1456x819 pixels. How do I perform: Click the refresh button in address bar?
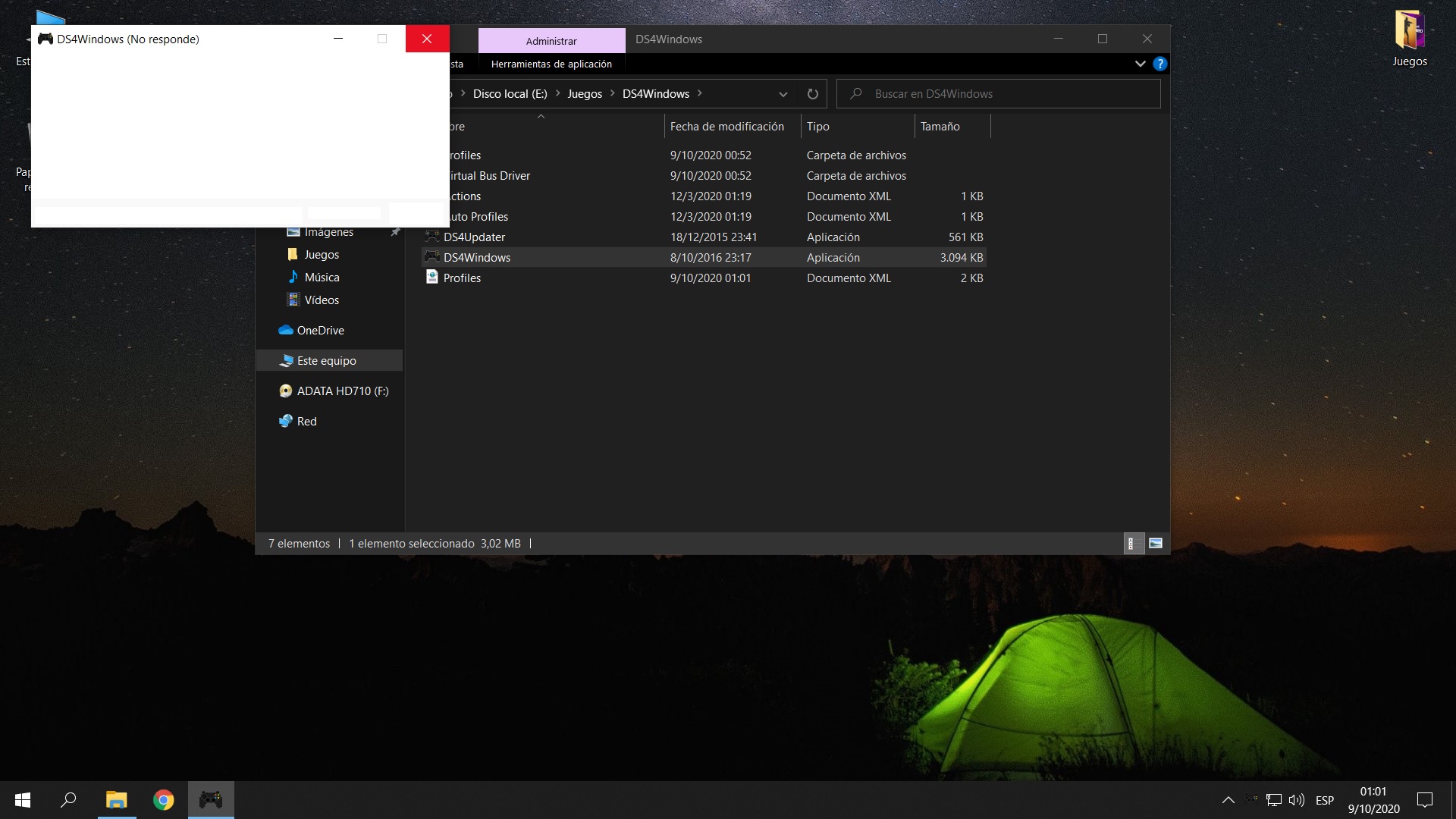812,94
